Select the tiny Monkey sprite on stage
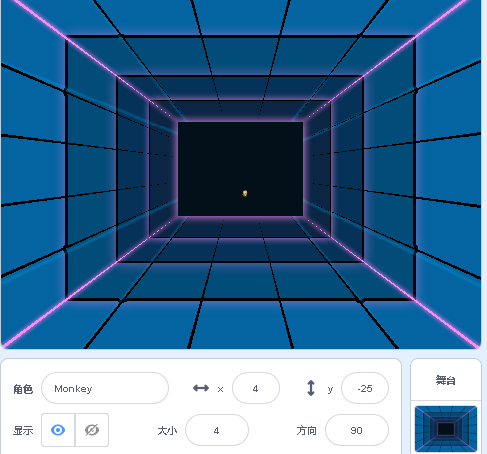 click(245, 193)
